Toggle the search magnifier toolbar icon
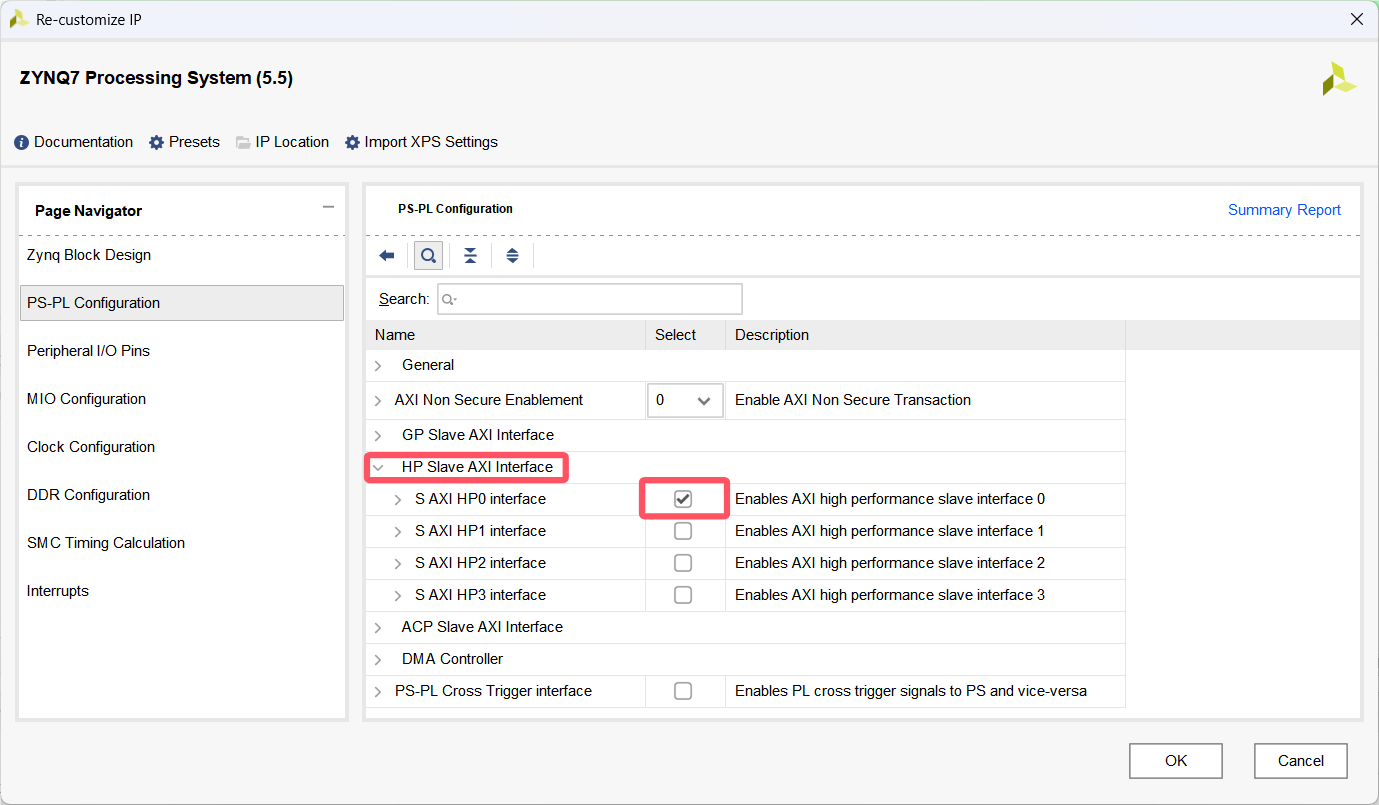1379x805 pixels. coord(428,256)
